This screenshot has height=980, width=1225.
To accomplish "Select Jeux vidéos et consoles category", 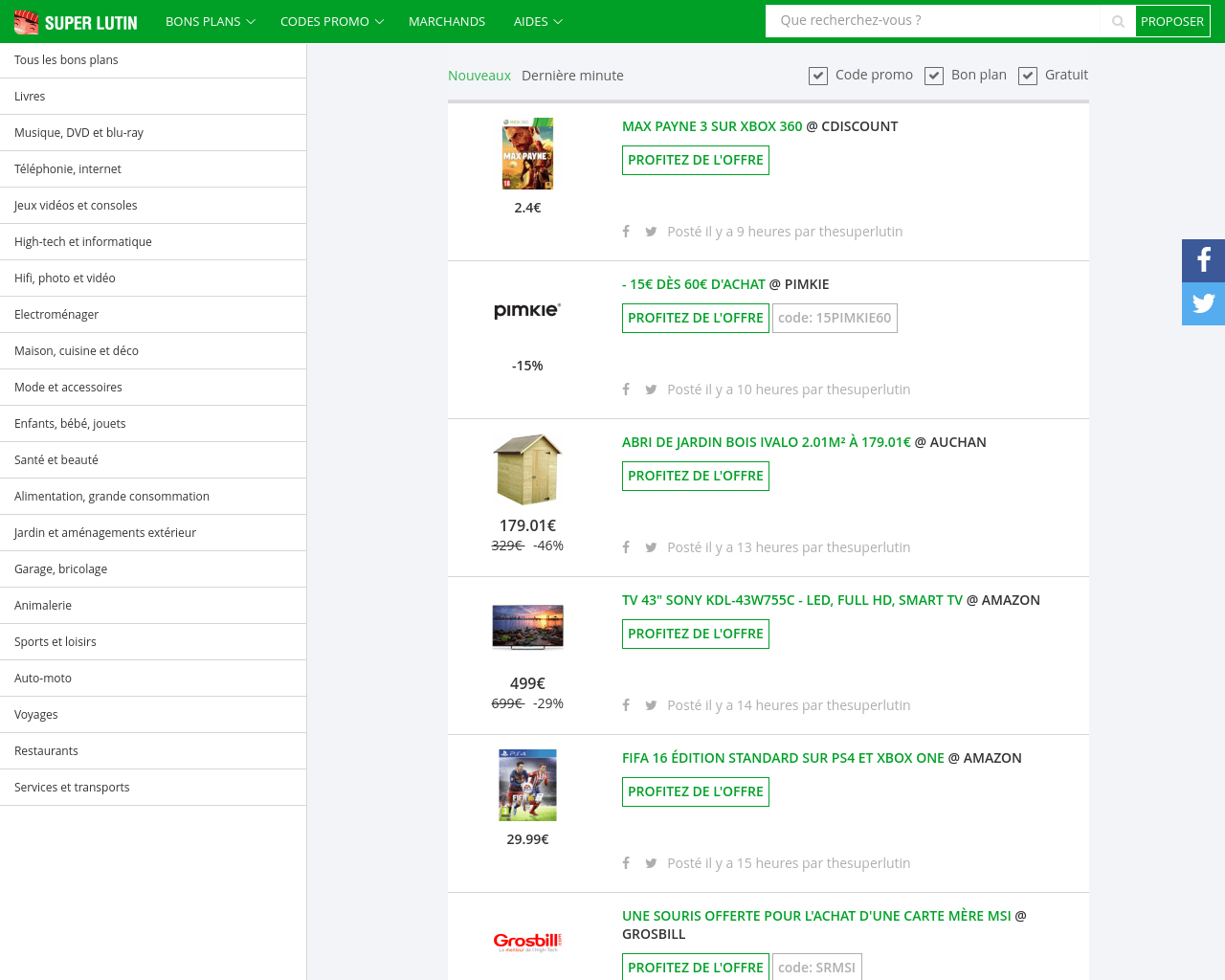I will (153, 206).
